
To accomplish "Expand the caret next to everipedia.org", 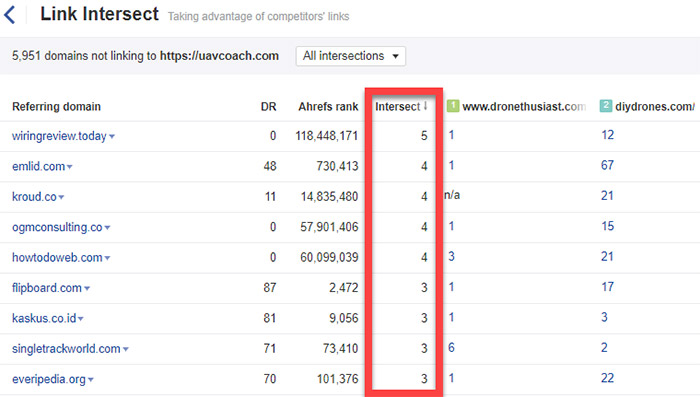I will pos(91,380).
